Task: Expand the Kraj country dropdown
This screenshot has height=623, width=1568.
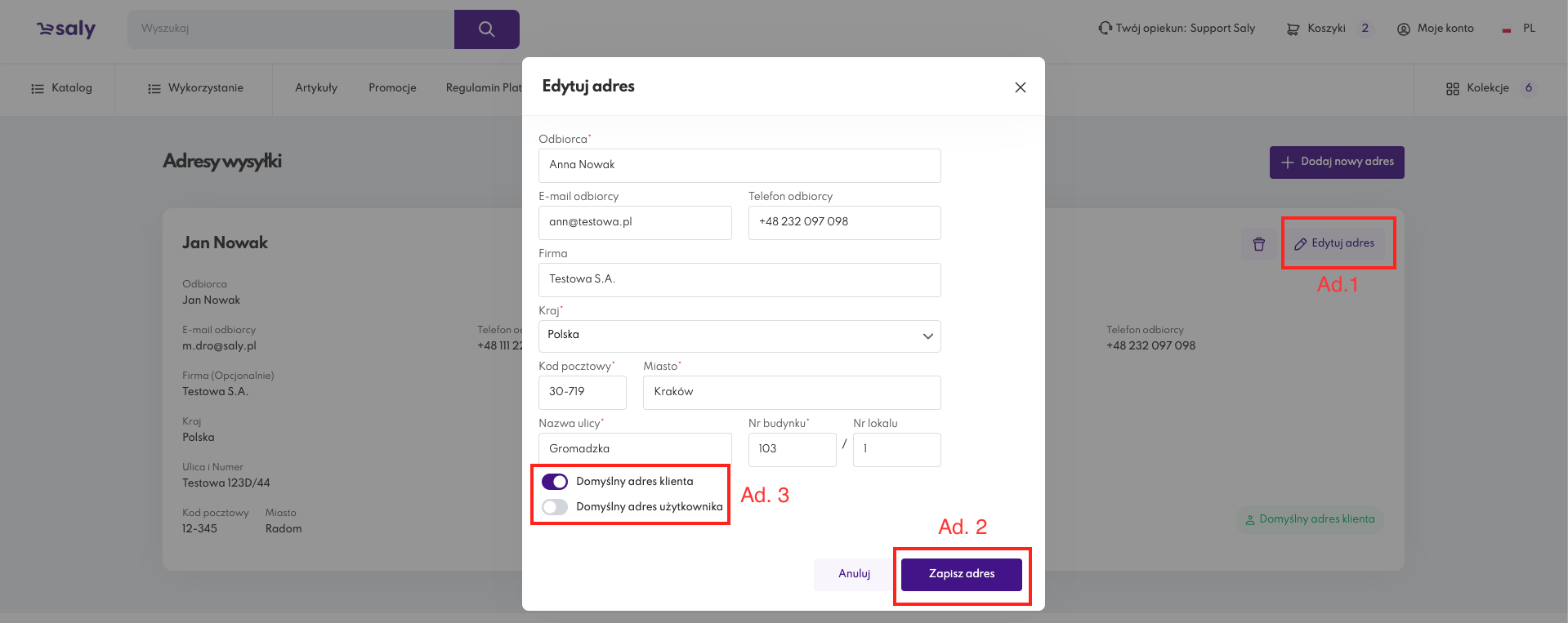Action: (x=927, y=336)
